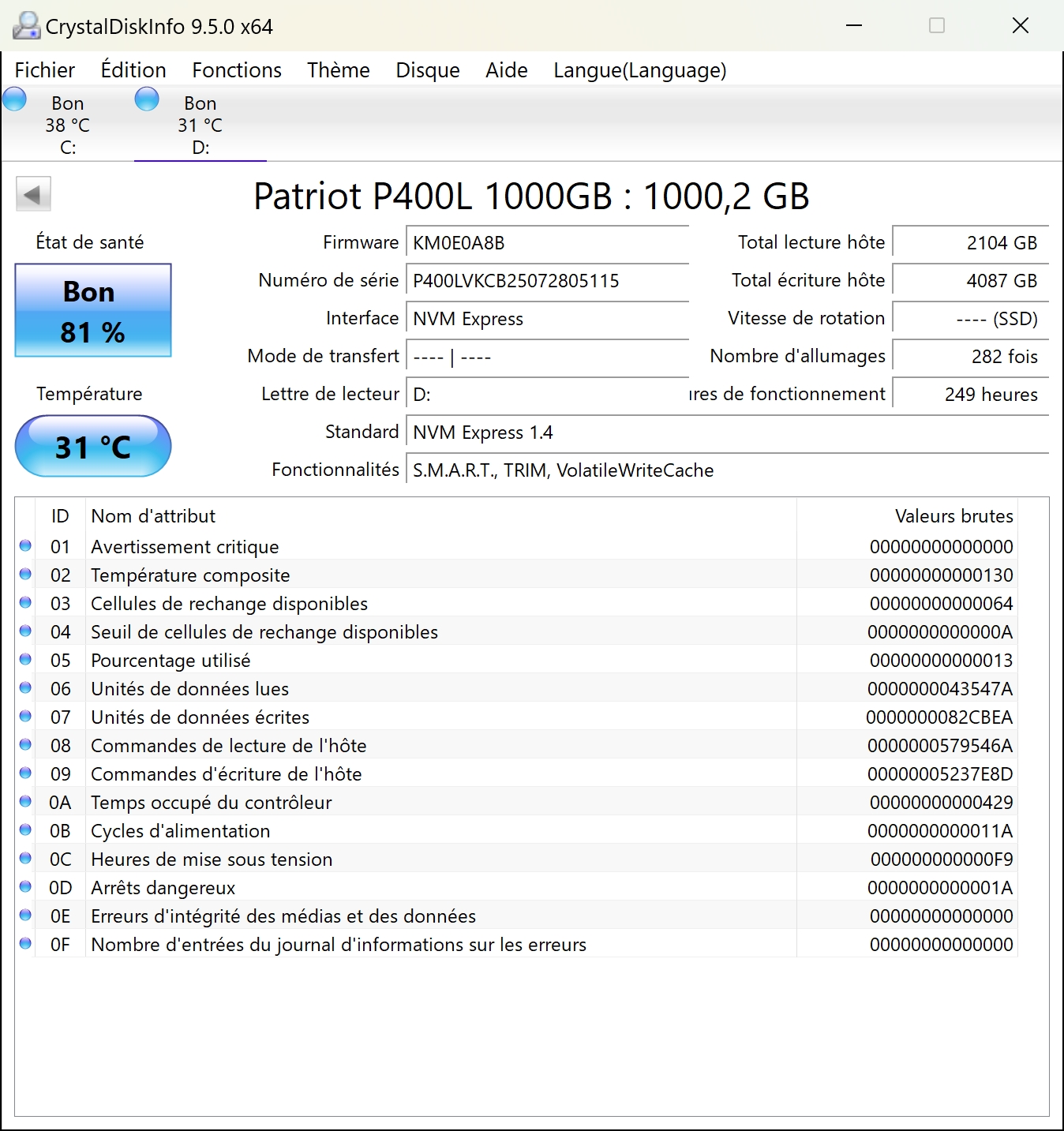
Task: Open the Fichier menu
Action: tap(45, 70)
